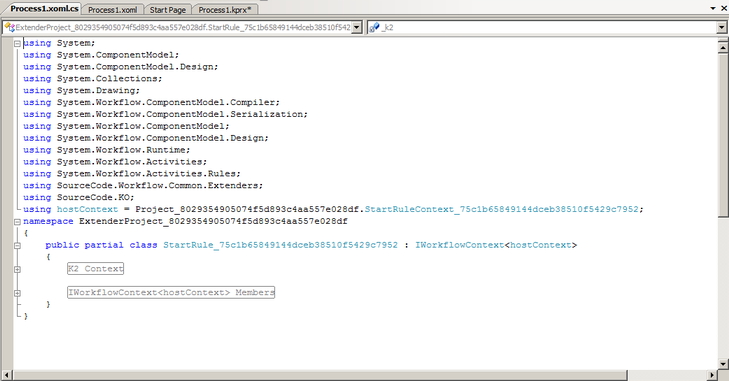Click the class name StartRule_75c1b65849144dceb38510f5429c7952
The width and height of the screenshot is (729, 381).
[x=280, y=245]
